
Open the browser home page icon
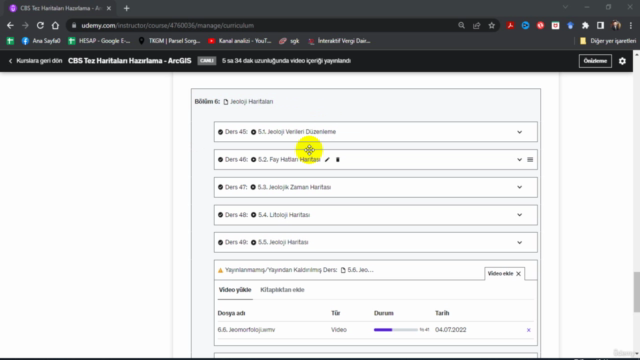[55, 25]
